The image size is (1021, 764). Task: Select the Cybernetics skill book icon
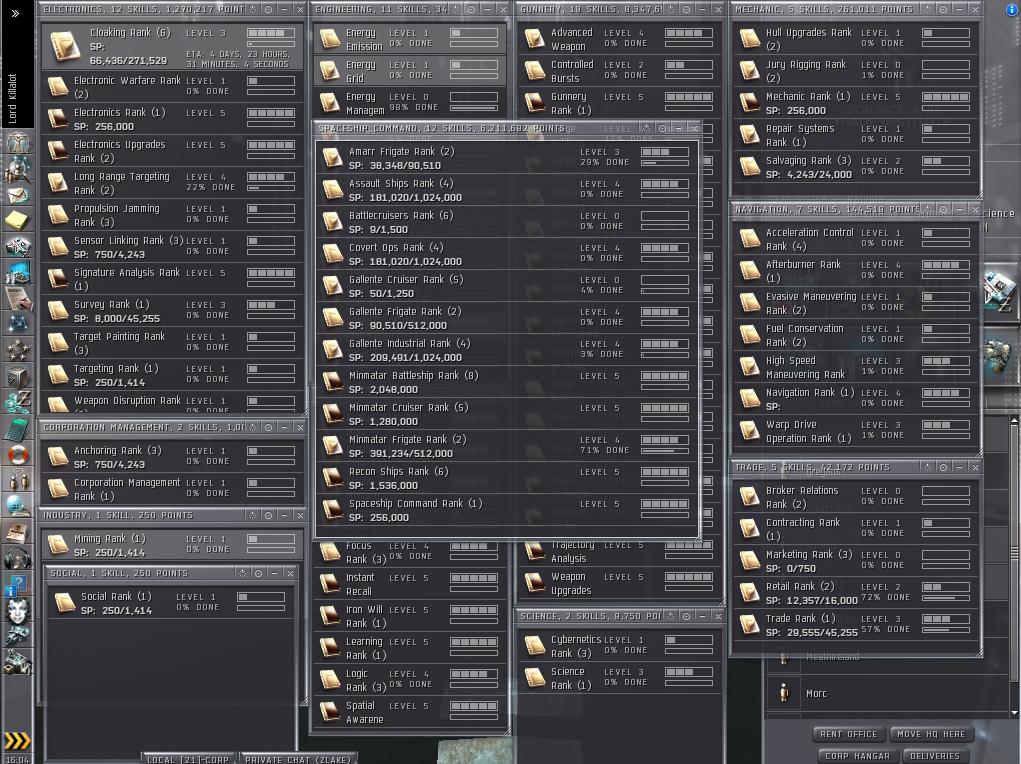(535, 645)
